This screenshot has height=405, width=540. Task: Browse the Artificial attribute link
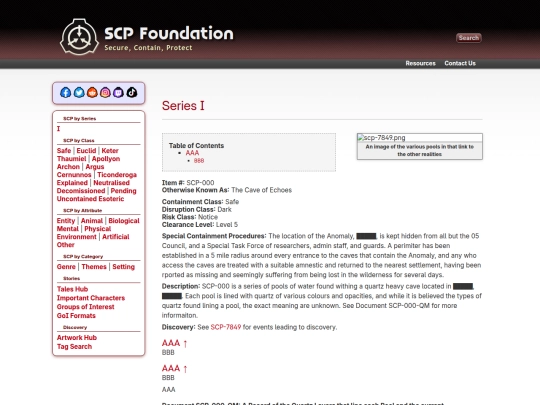[x=115, y=237]
